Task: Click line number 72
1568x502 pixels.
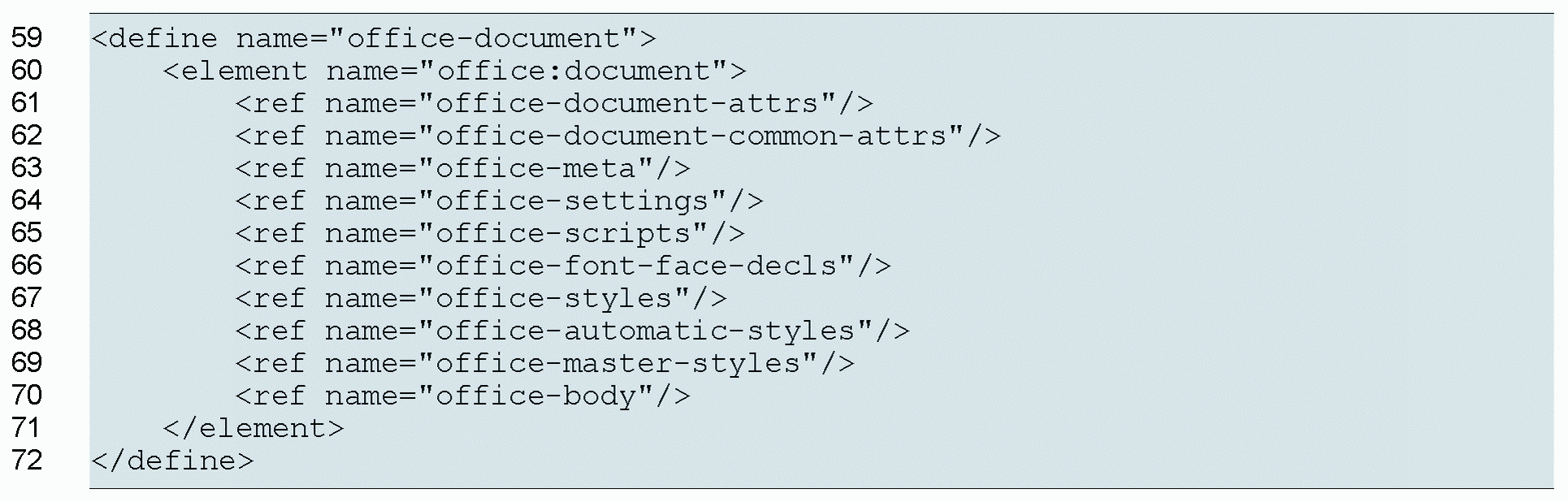Action: [27, 460]
